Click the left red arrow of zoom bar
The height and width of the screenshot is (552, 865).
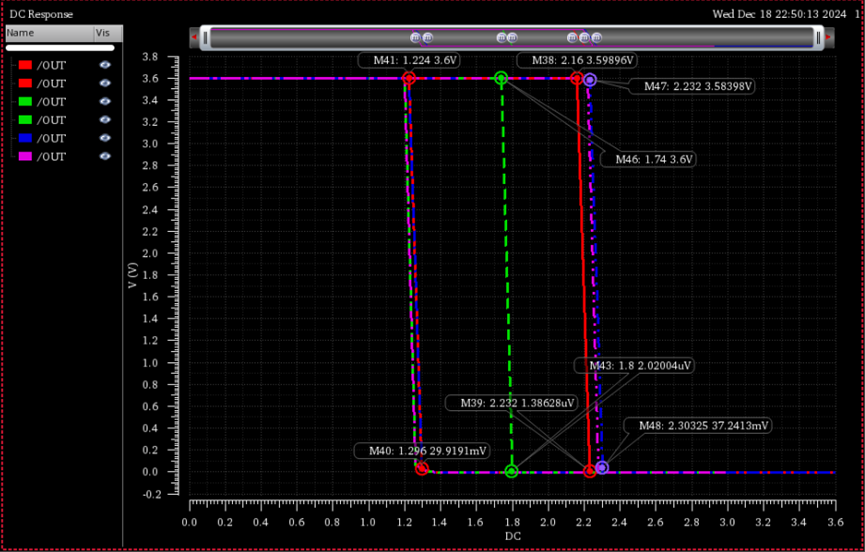194,37
